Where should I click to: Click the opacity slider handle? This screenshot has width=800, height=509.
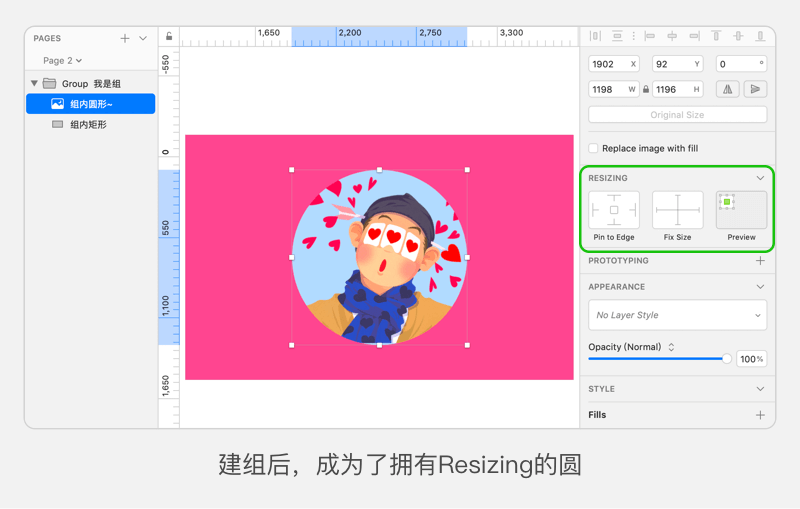point(727,359)
